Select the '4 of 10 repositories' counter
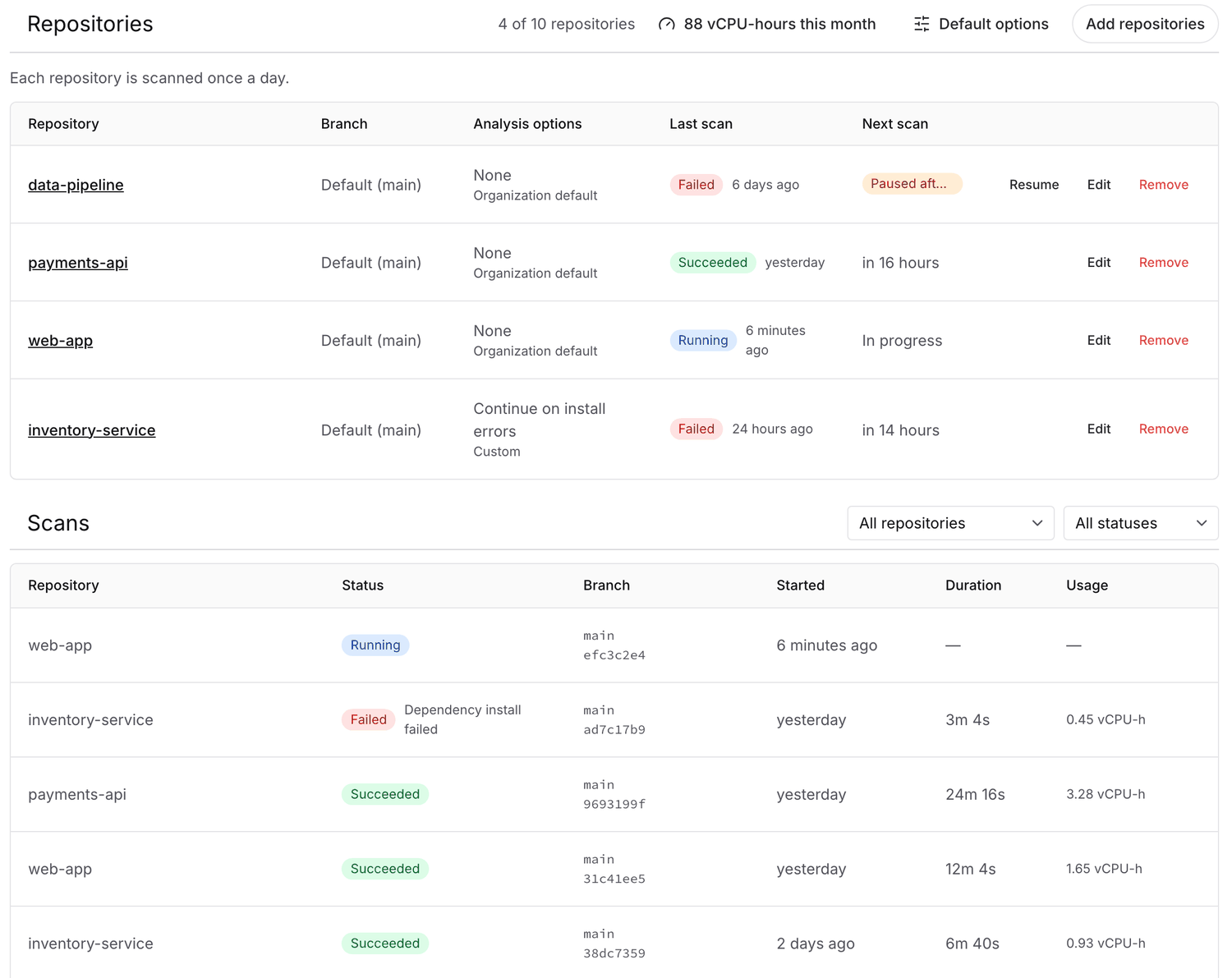The height and width of the screenshot is (978, 1232). tap(567, 25)
